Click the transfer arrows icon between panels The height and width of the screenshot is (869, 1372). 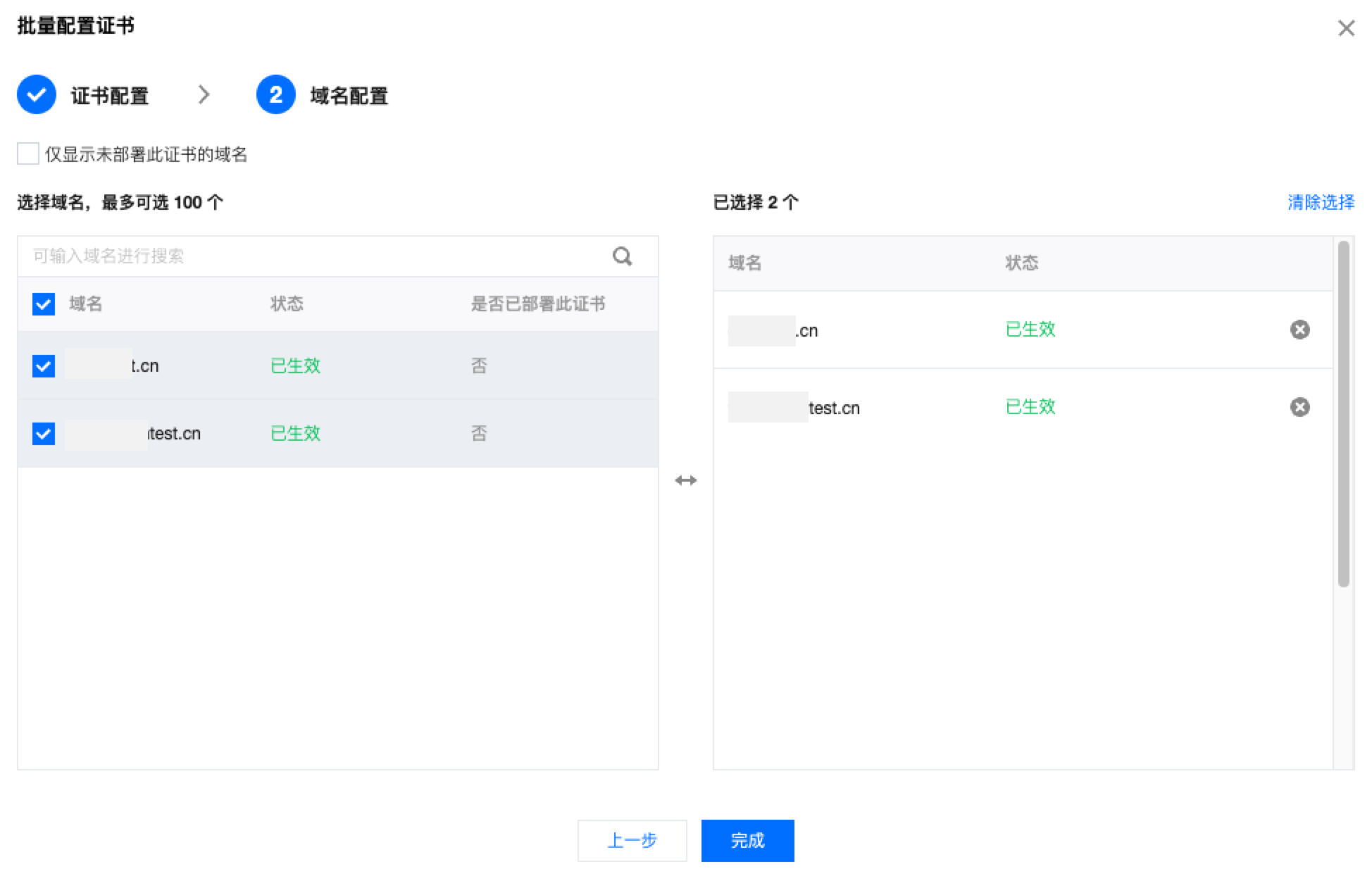(685, 480)
